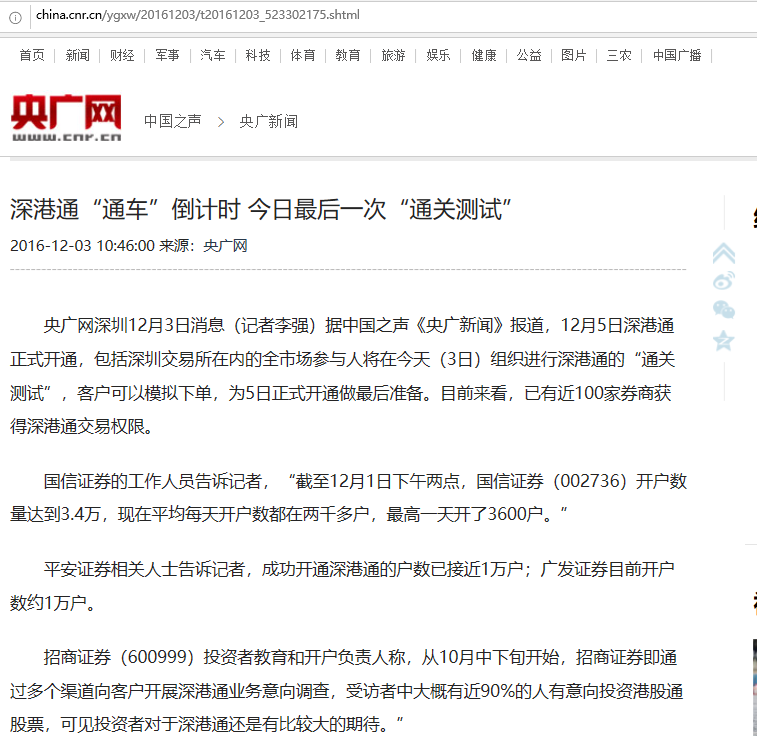This screenshot has width=757, height=736.
Task: Click the 央广网 cnr.cn logo
Action: point(66,118)
